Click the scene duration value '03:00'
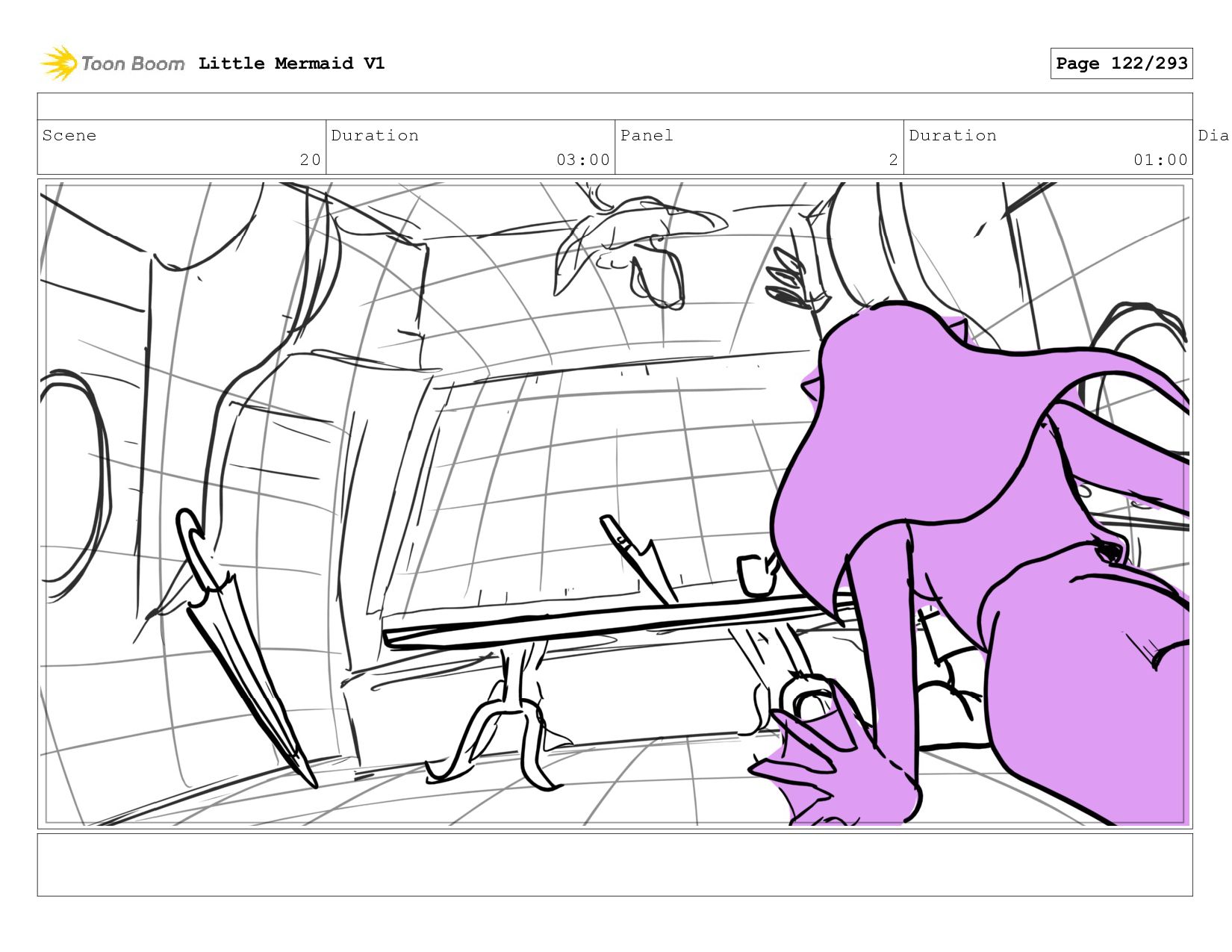This screenshot has width=1232, height=952. pyautogui.click(x=582, y=160)
